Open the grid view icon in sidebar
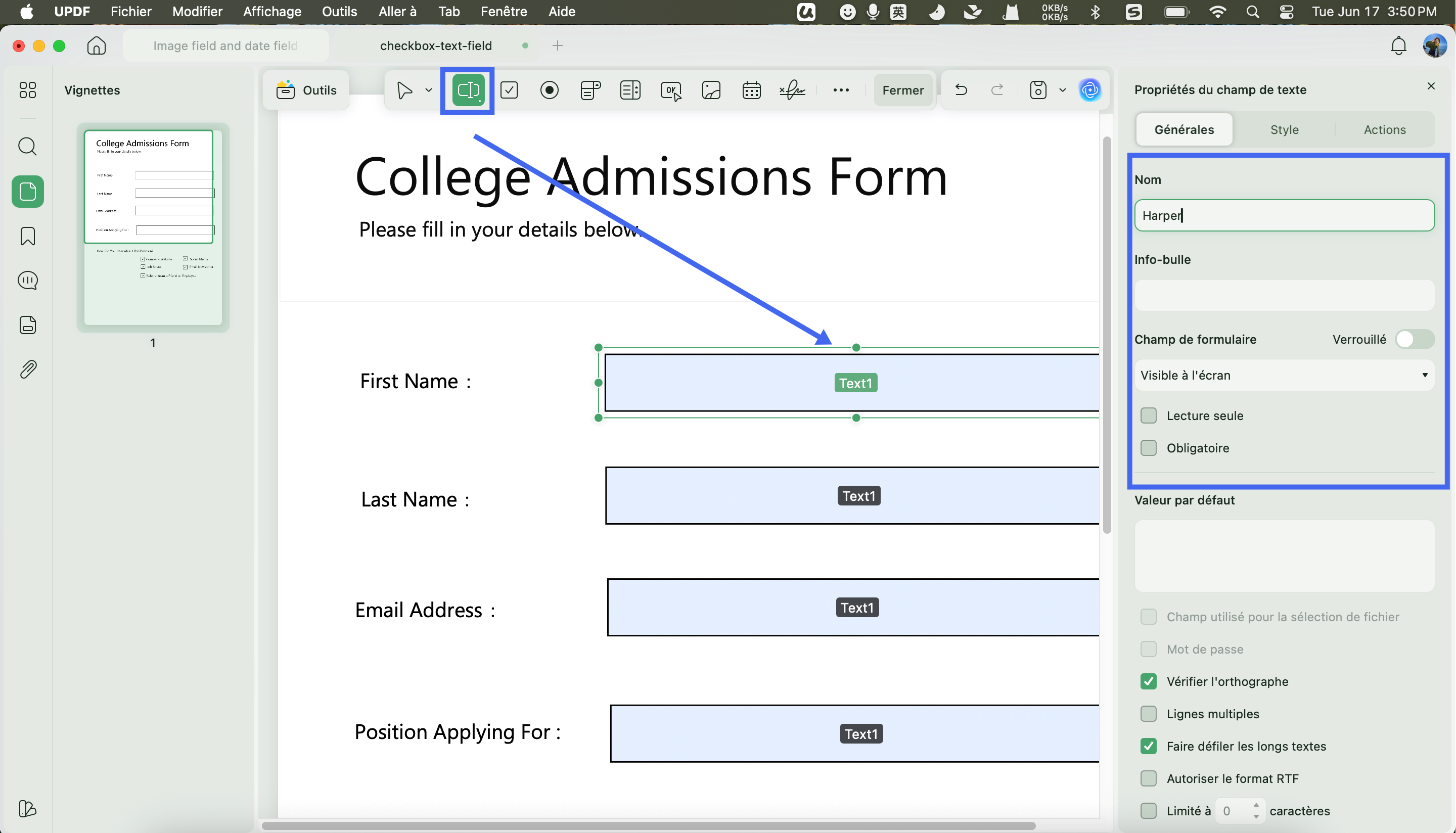This screenshot has height=833, width=1456. (x=27, y=90)
